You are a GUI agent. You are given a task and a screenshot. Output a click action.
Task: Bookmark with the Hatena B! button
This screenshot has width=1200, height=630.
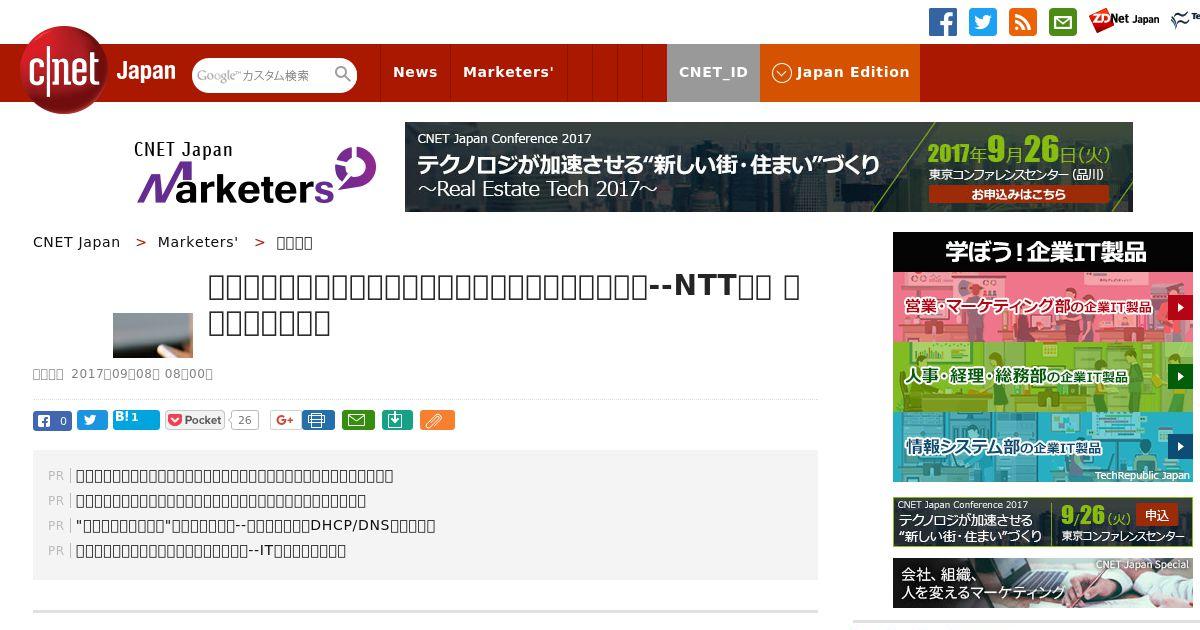click(136, 420)
